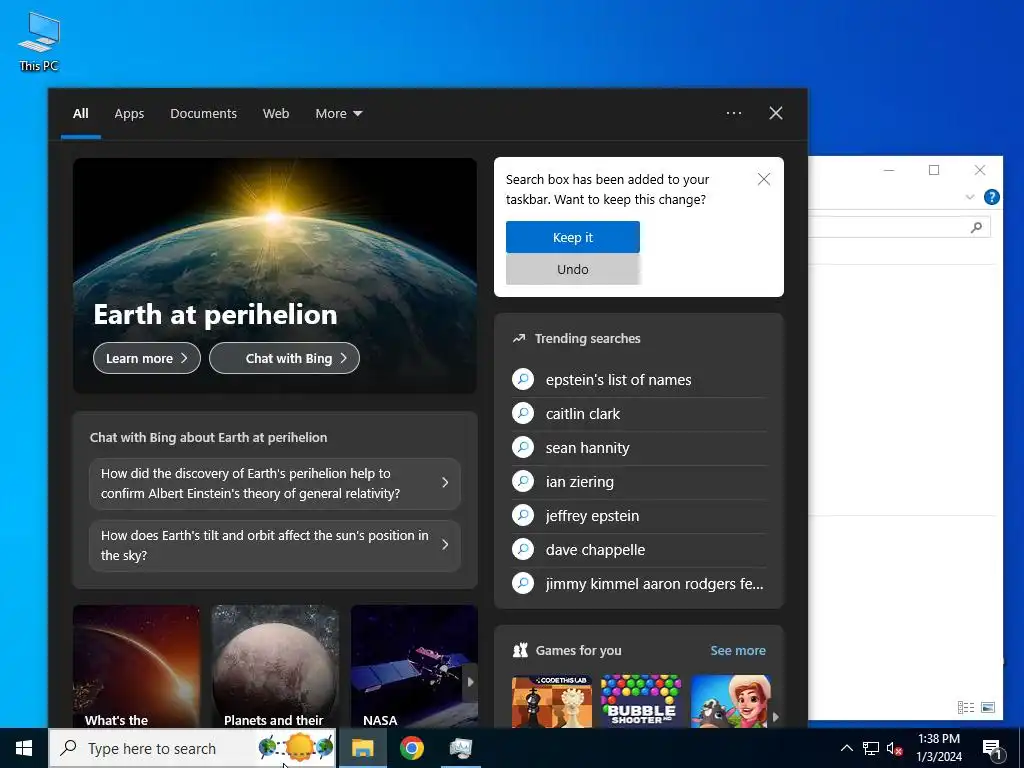
Task: Click the Undo button
Action: pyautogui.click(x=573, y=269)
